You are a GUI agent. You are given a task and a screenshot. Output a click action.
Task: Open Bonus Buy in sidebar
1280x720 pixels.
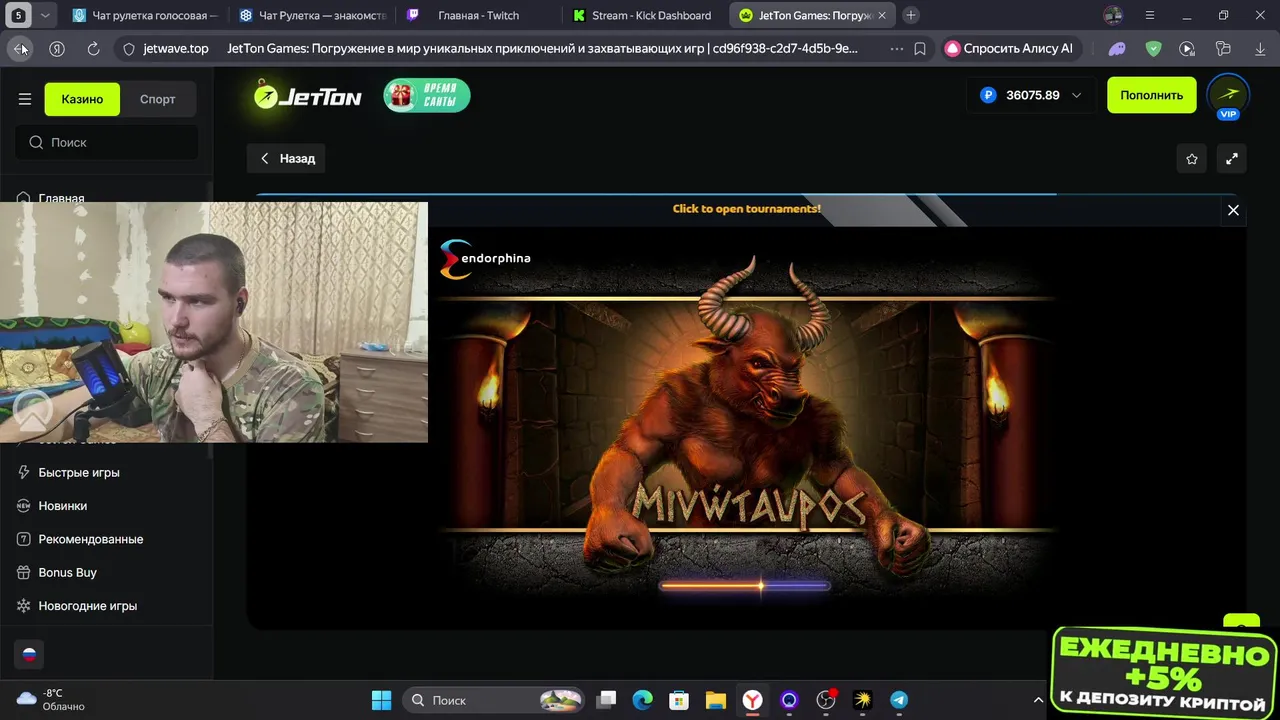[68, 572]
